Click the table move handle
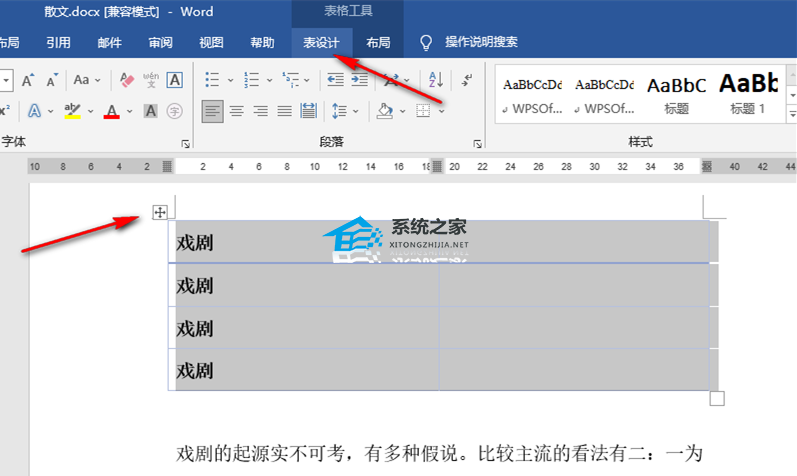This screenshot has width=797, height=476. pos(160,212)
